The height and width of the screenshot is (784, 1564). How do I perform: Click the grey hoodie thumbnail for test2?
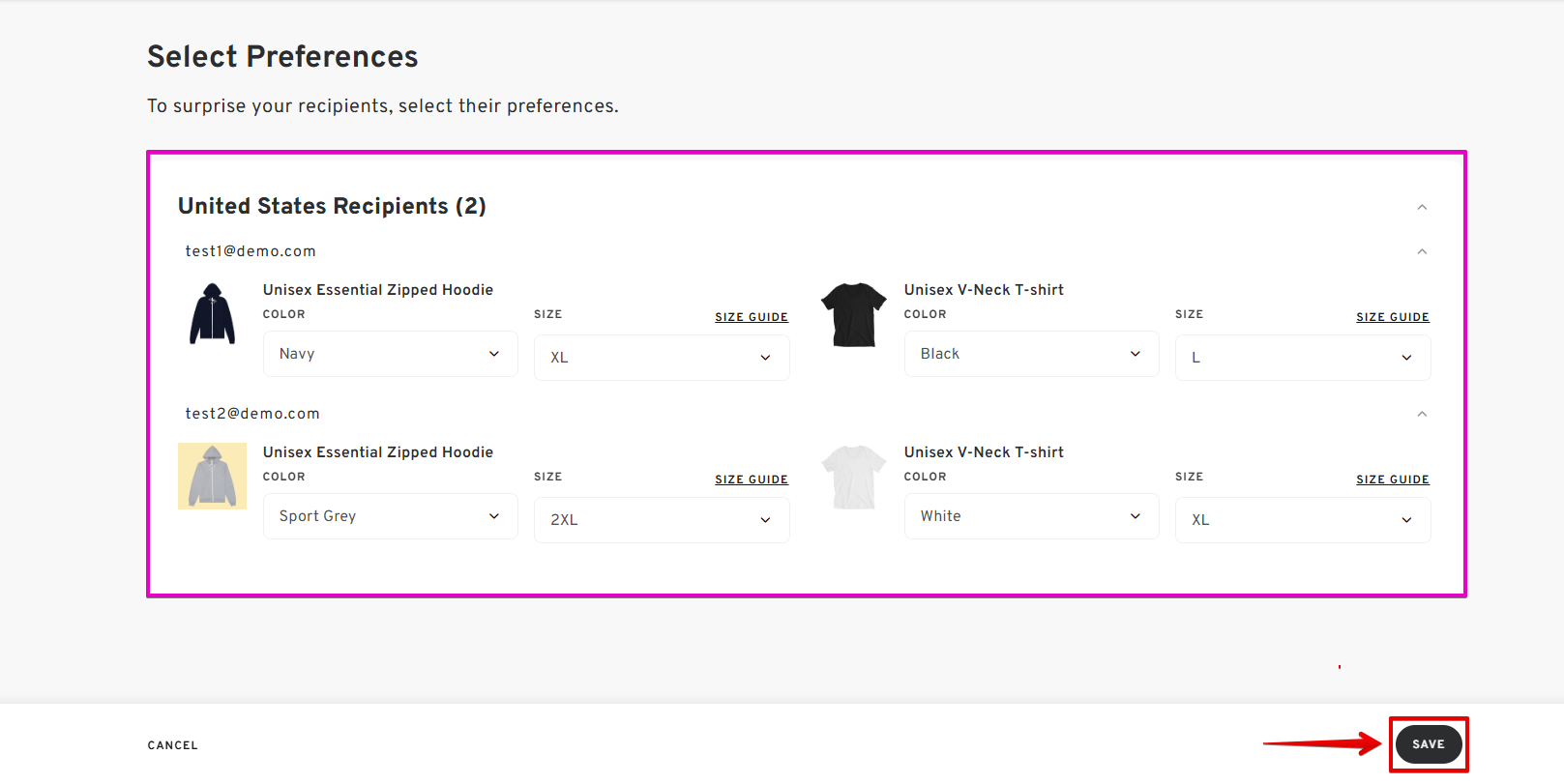(x=212, y=476)
